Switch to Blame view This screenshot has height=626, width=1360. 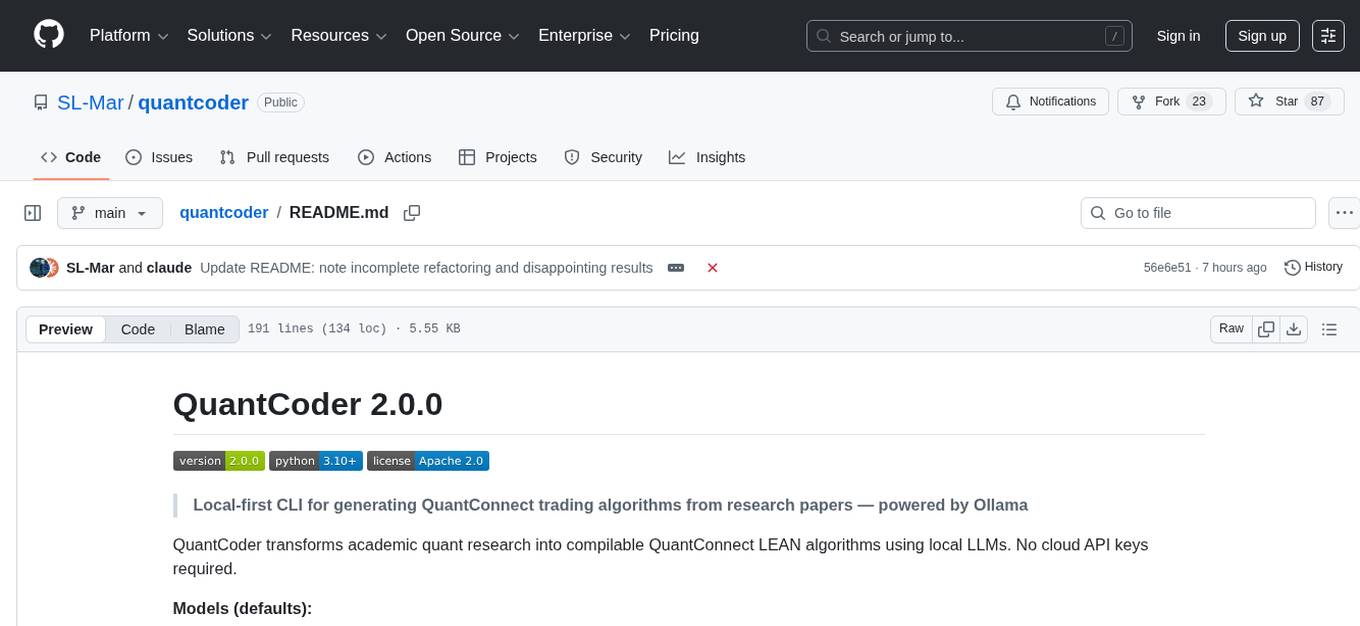pos(204,329)
